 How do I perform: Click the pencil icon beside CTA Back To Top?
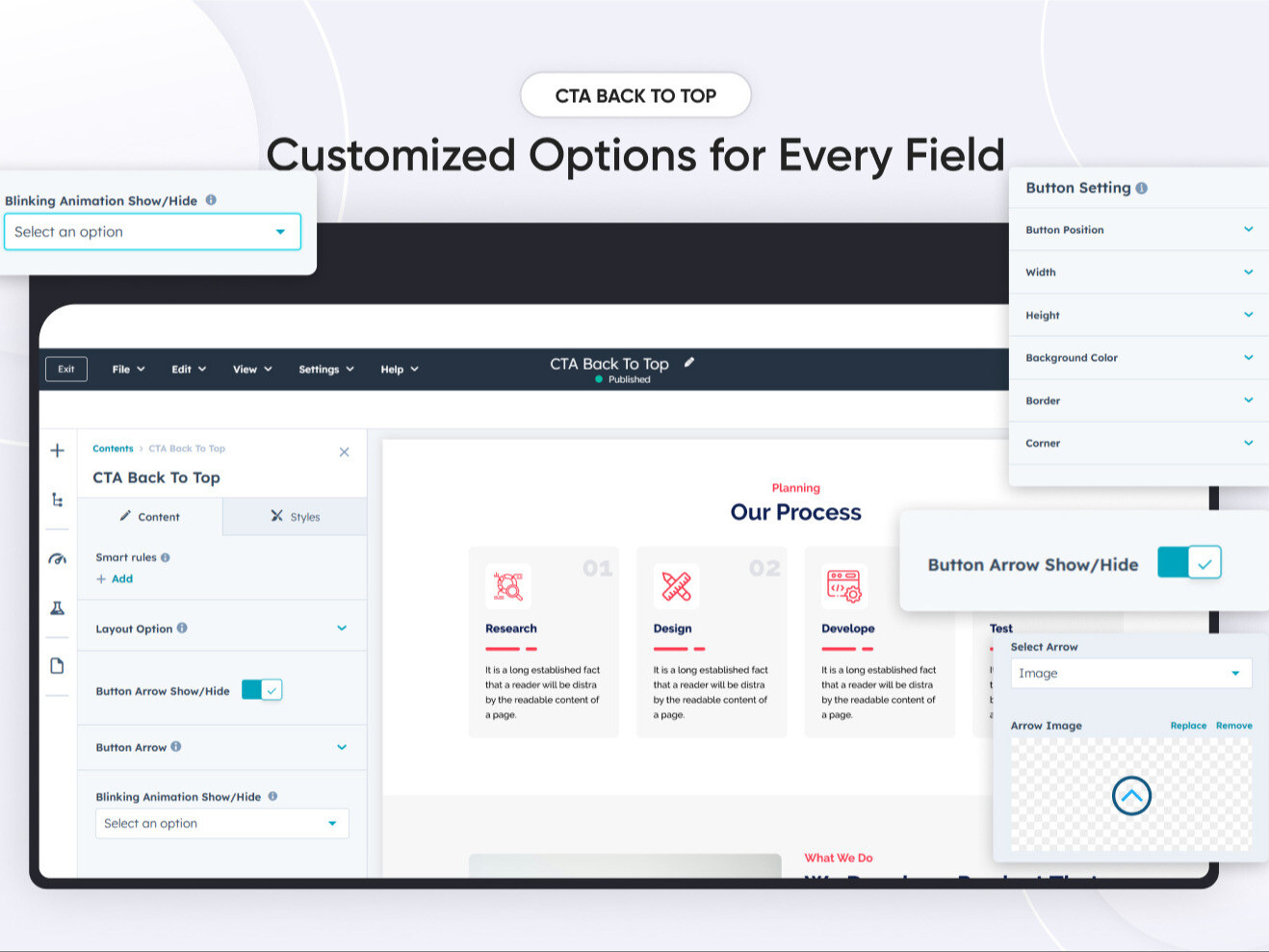tap(689, 362)
